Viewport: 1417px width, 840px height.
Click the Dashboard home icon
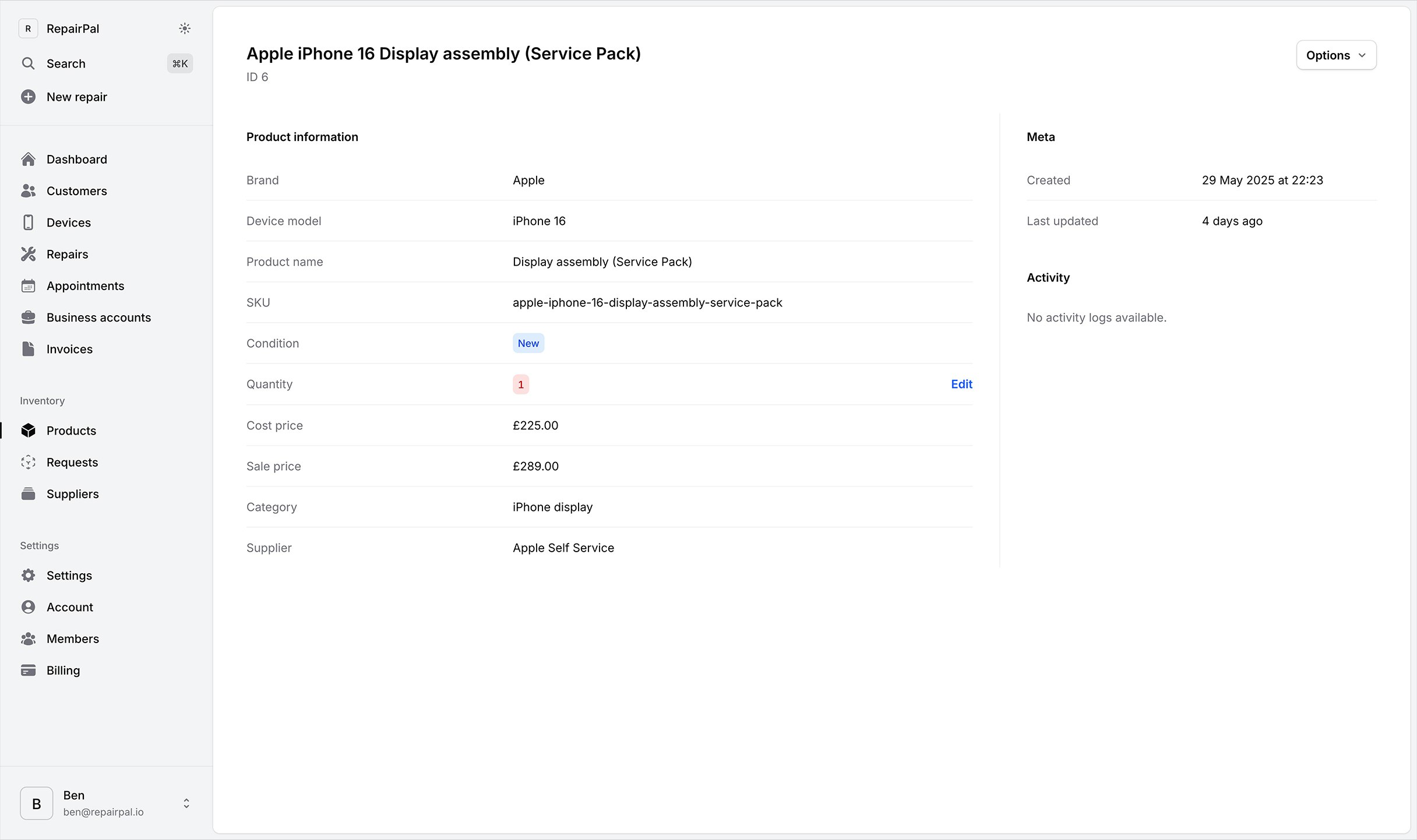click(x=28, y=159)
